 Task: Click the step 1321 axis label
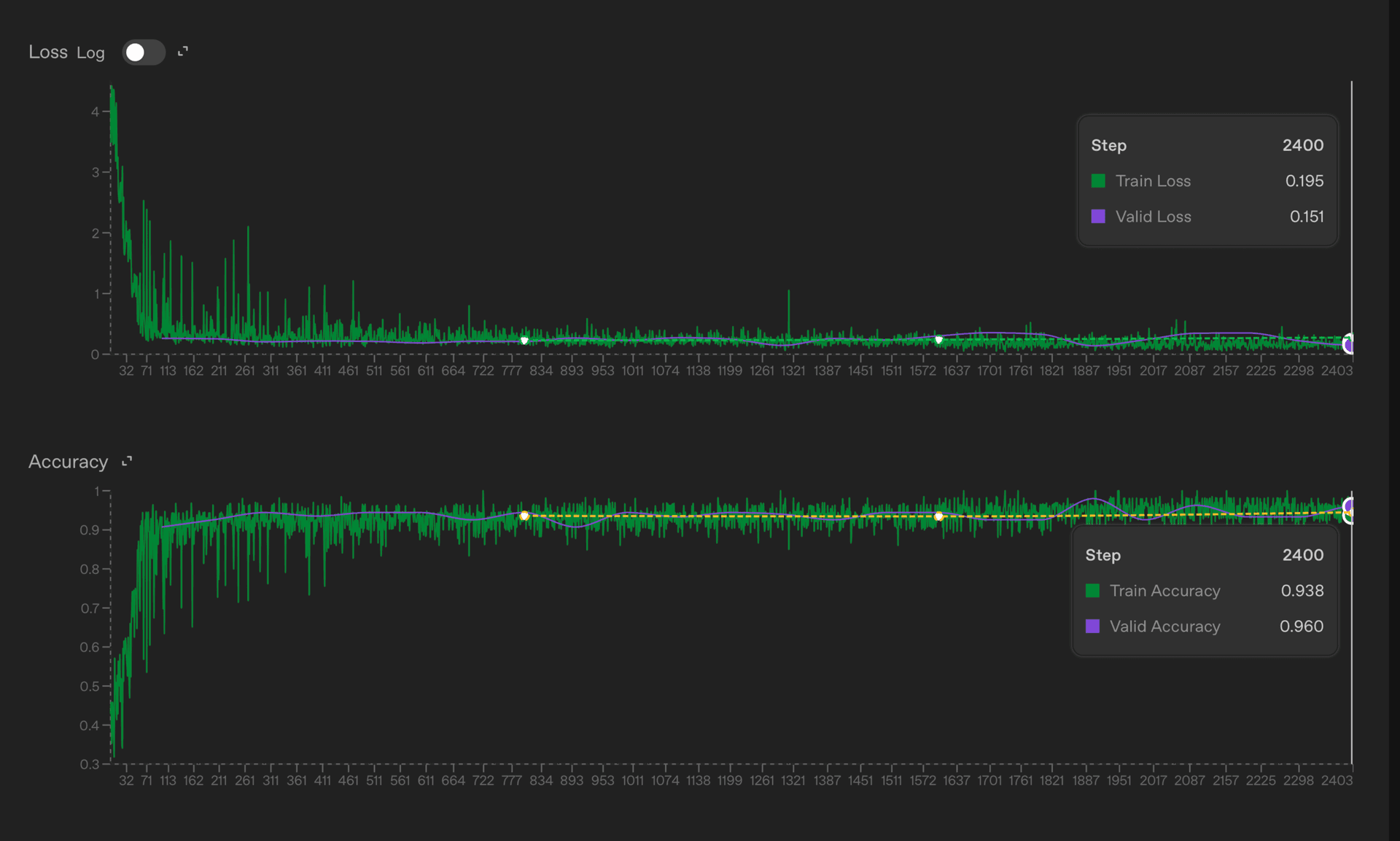click(x=793, y=371)
